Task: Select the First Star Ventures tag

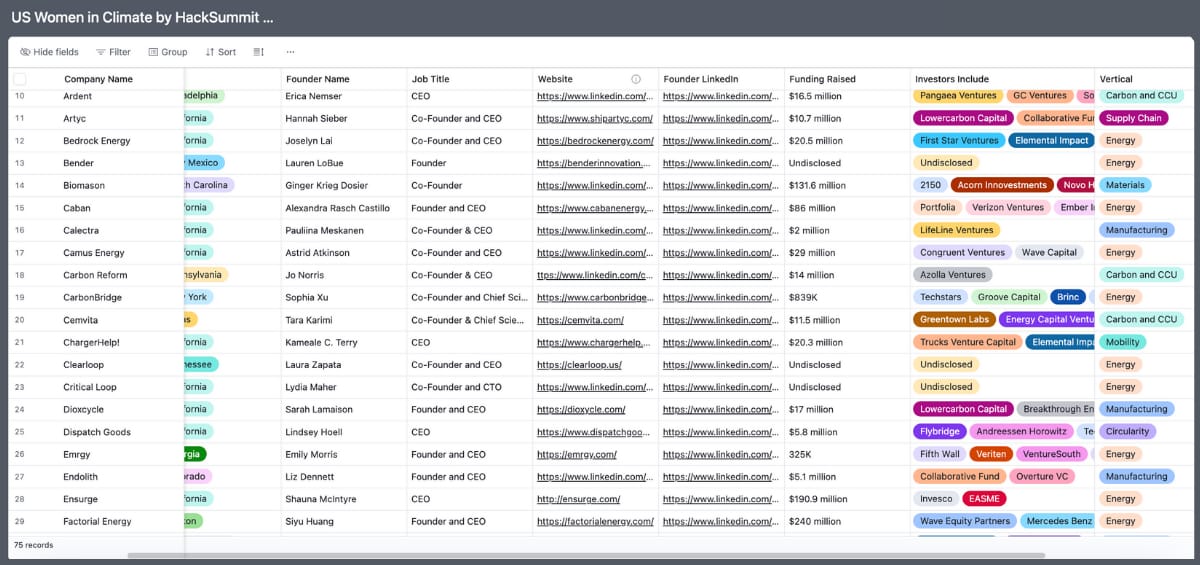Action: tap(959, 141)
